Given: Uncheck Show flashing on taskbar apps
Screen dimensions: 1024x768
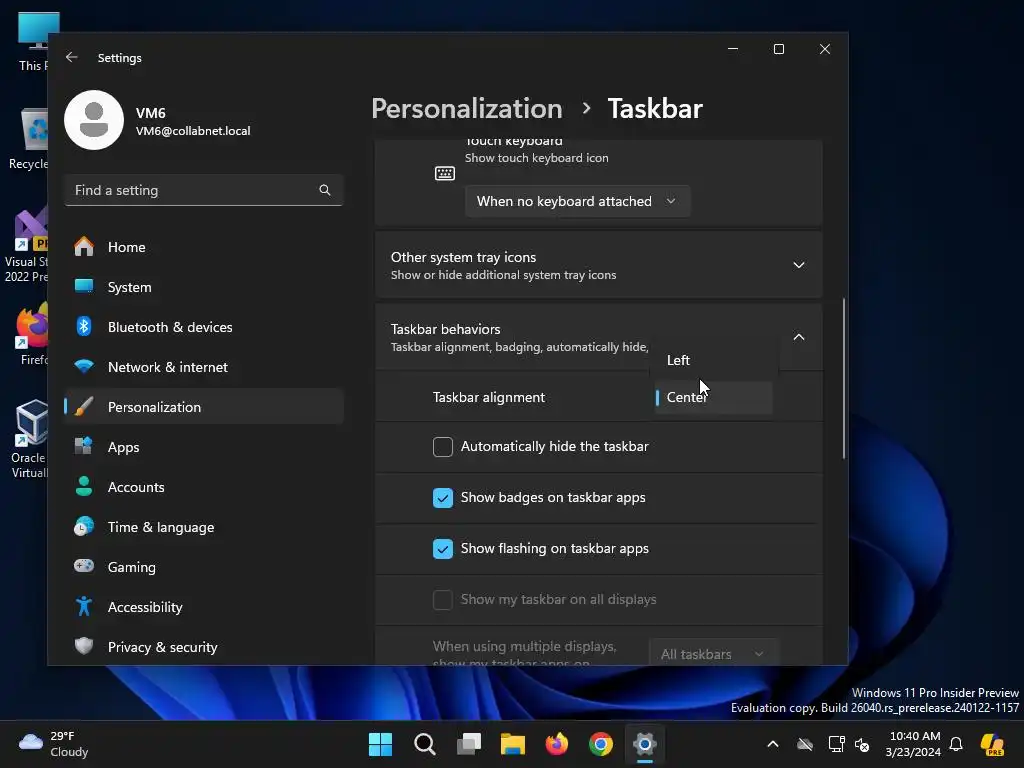Looking at the screenshot, I should coord(443,549).
